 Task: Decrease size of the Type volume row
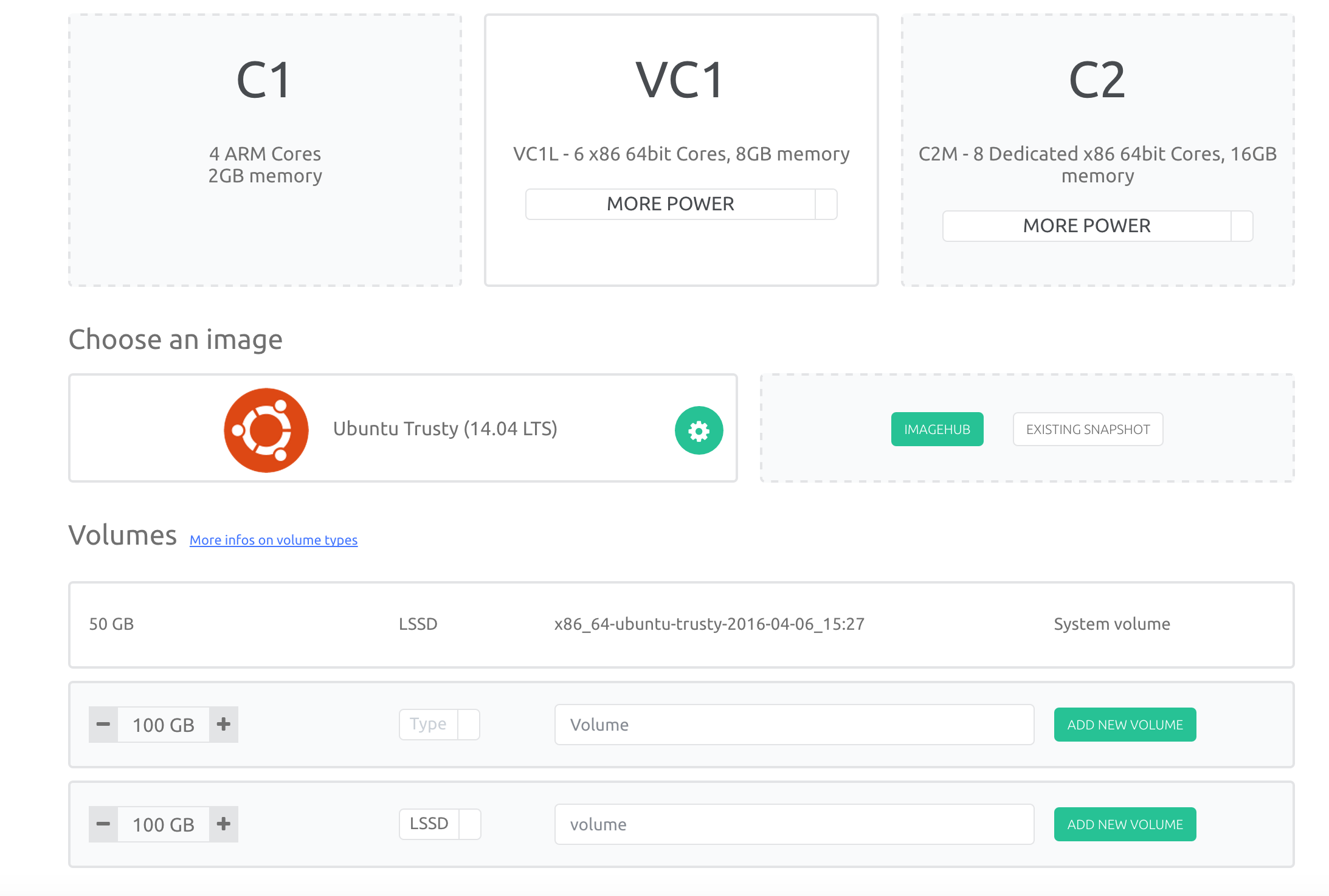click(103, 724)
